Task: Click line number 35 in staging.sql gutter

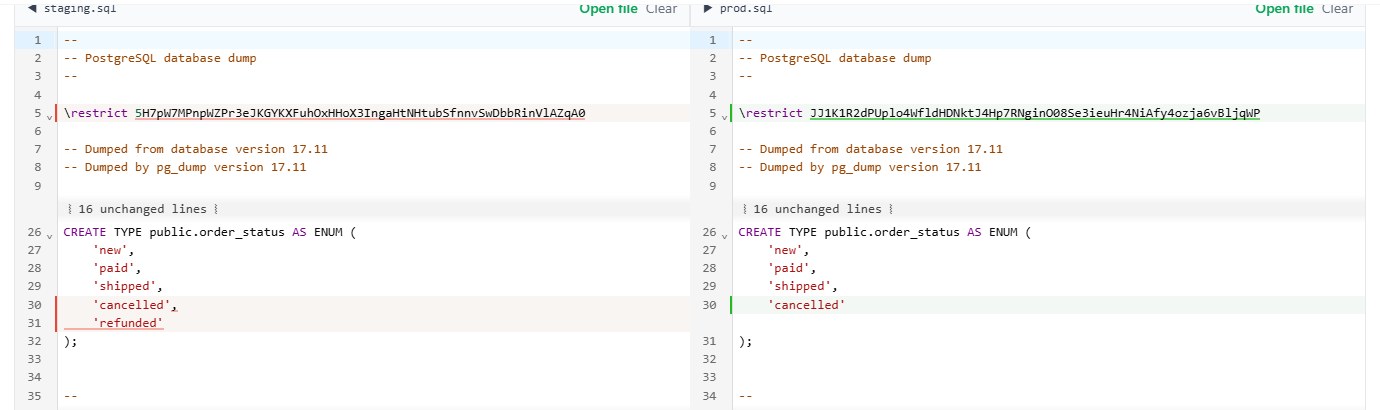Action: point(34,396)
